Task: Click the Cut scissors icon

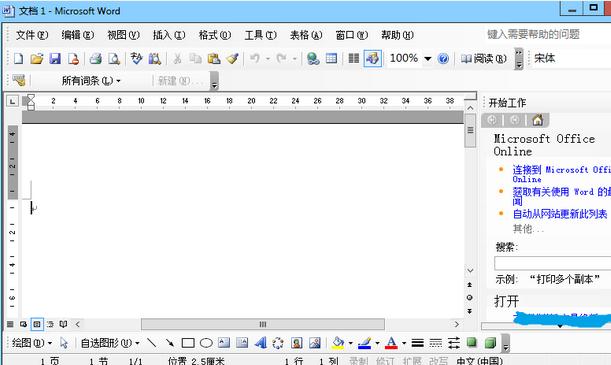Action: pos(177,58)
